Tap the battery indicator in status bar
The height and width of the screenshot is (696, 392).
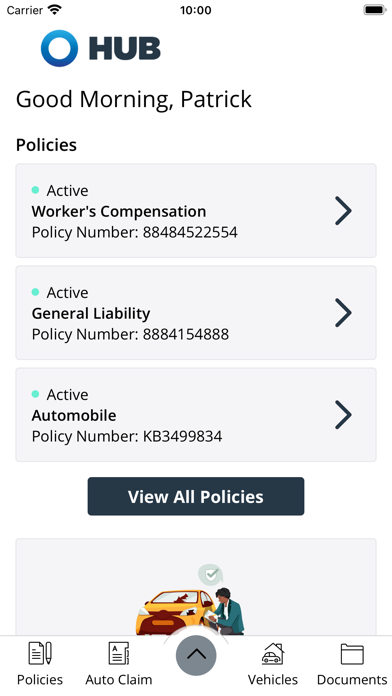click(375, 10)
